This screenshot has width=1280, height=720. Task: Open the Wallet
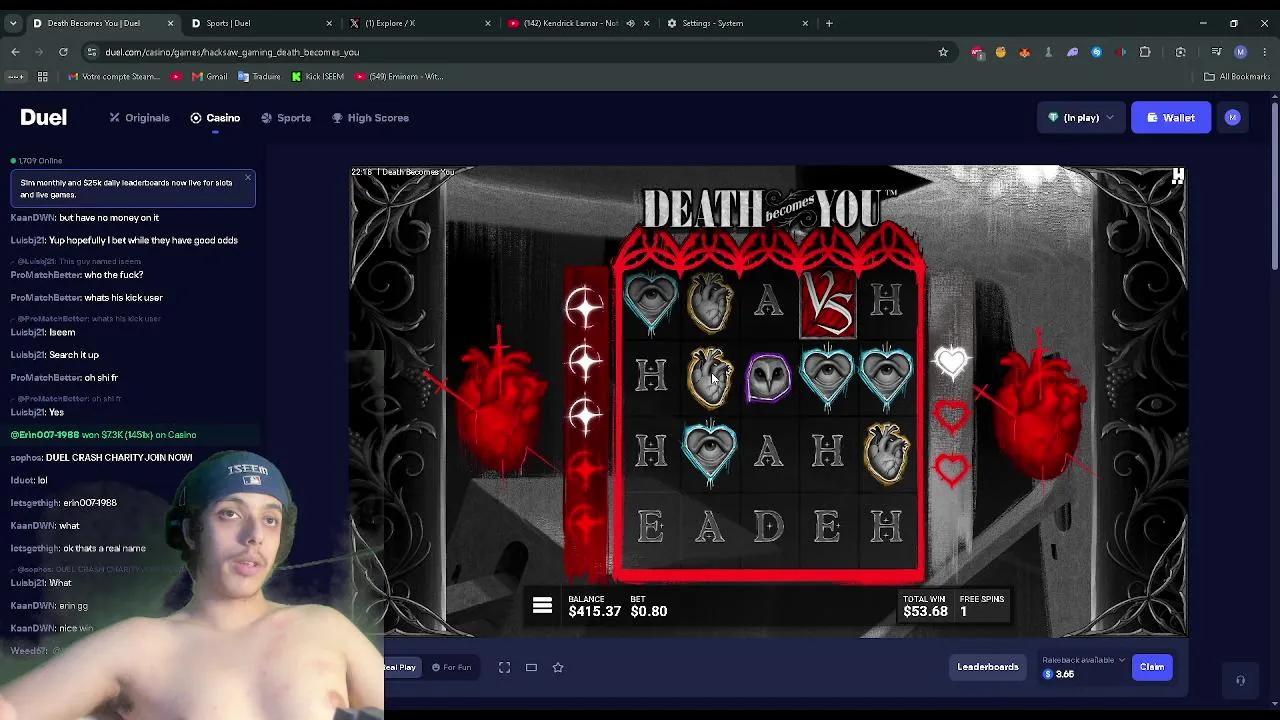pyautogui.click(x=1170, y=118)
